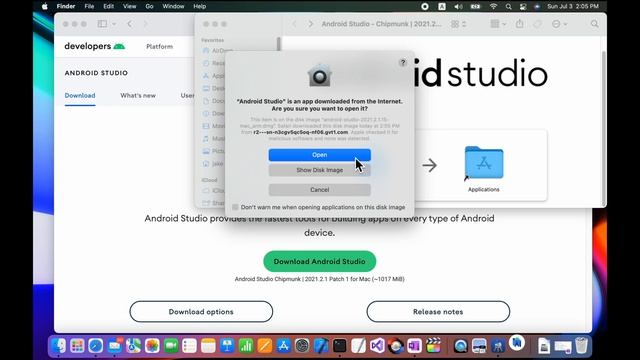Viewport: 640px width, 360px height.
Task: Click Safari's forward arrow
Action: point(145,24)
